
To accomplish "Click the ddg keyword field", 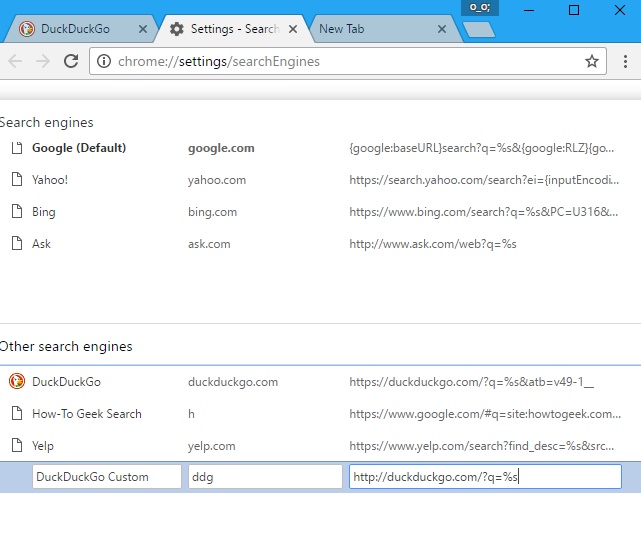I will 265,476.
